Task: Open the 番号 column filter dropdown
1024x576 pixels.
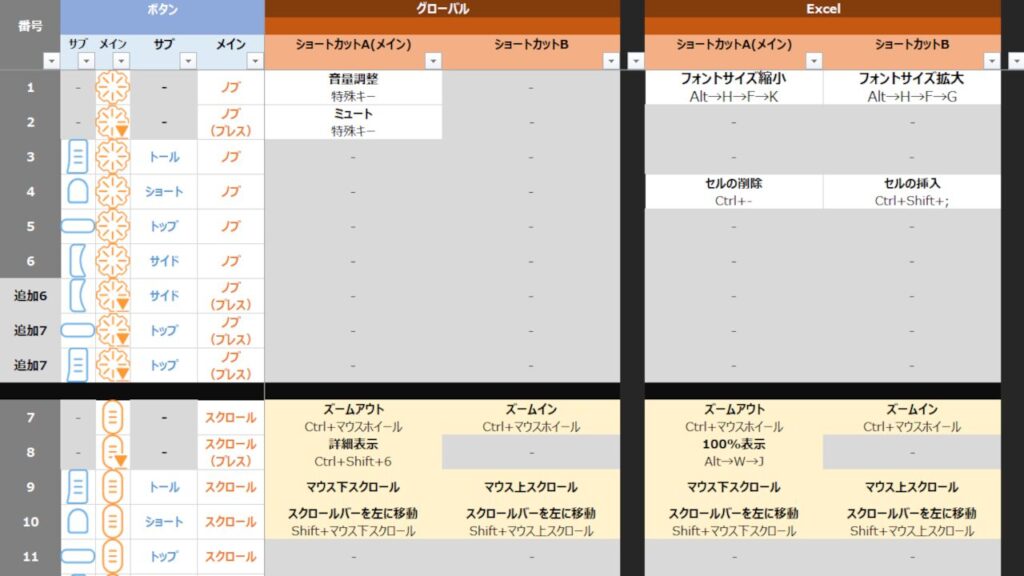Action: [51, 61]
